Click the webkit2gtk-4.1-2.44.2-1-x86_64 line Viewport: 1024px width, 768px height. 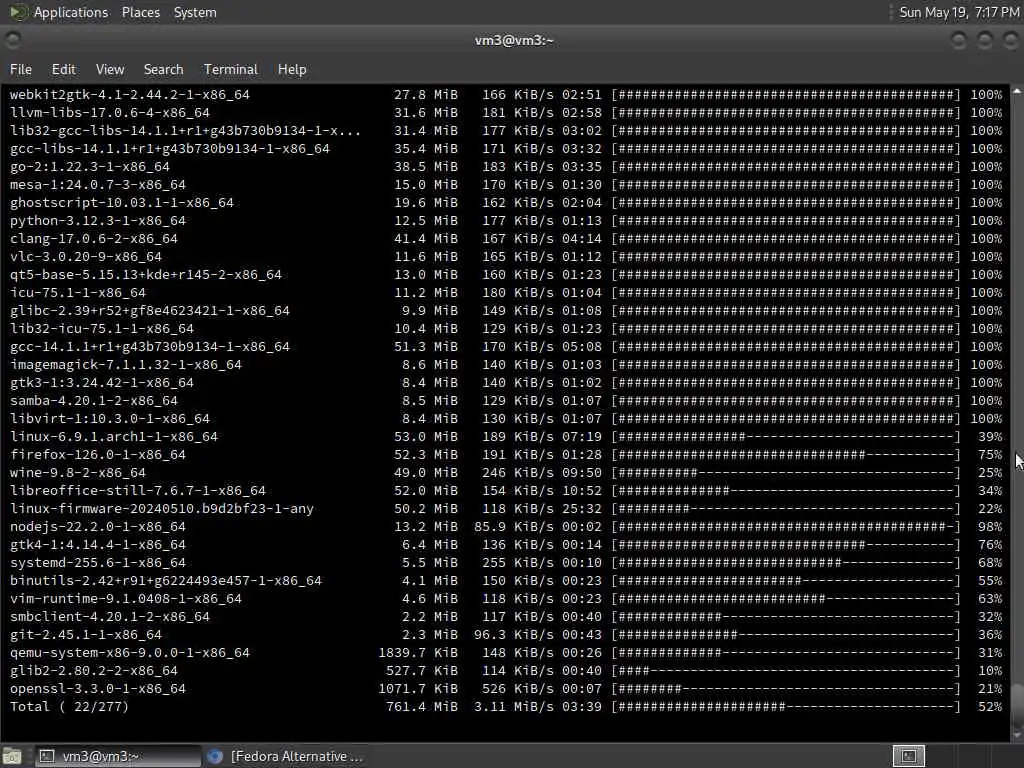(x=506, y=95)
